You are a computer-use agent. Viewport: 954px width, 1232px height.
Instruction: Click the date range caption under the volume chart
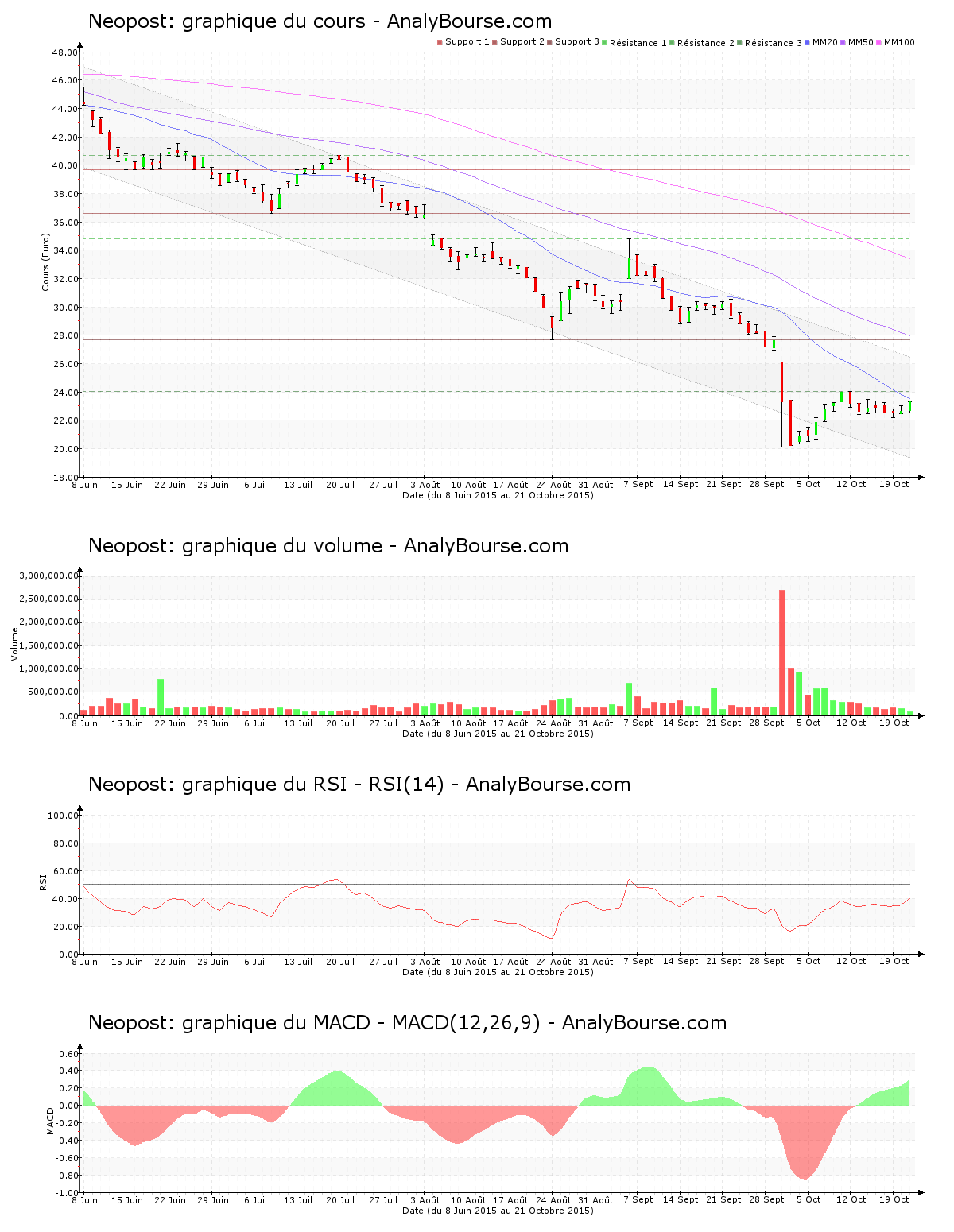(x=498, y=734)
